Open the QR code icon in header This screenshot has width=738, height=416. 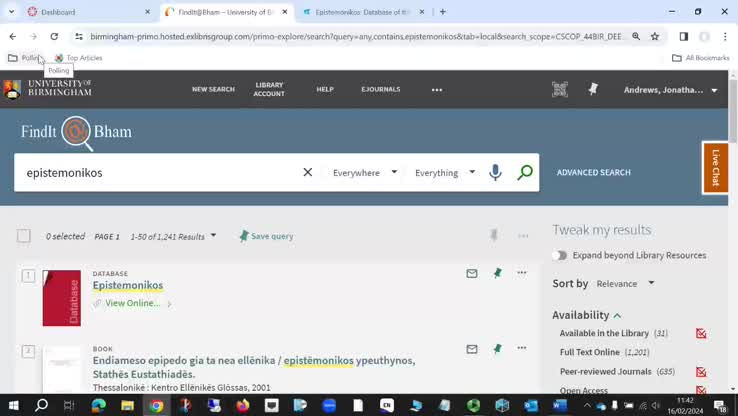coord(560,89)
